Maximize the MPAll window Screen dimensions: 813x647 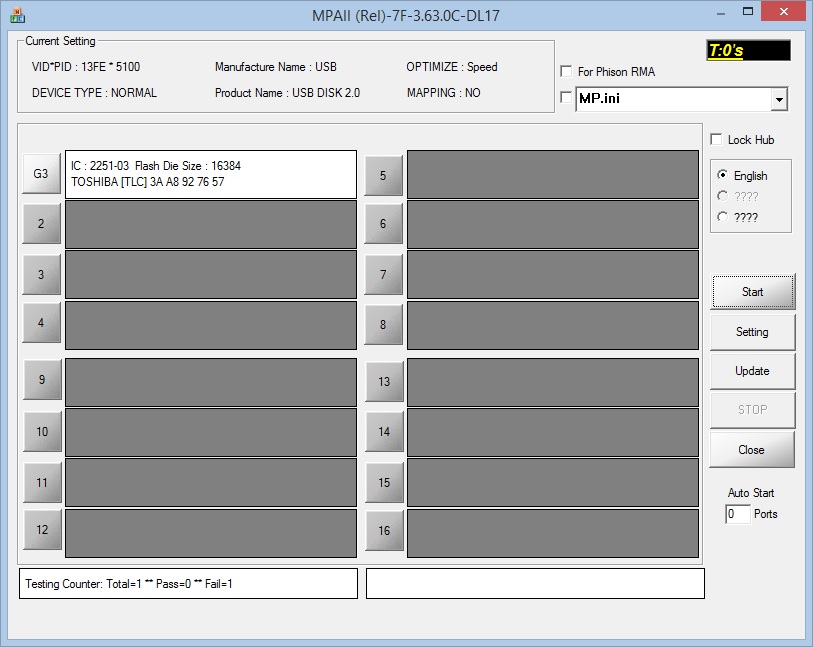tap(747, 11)
